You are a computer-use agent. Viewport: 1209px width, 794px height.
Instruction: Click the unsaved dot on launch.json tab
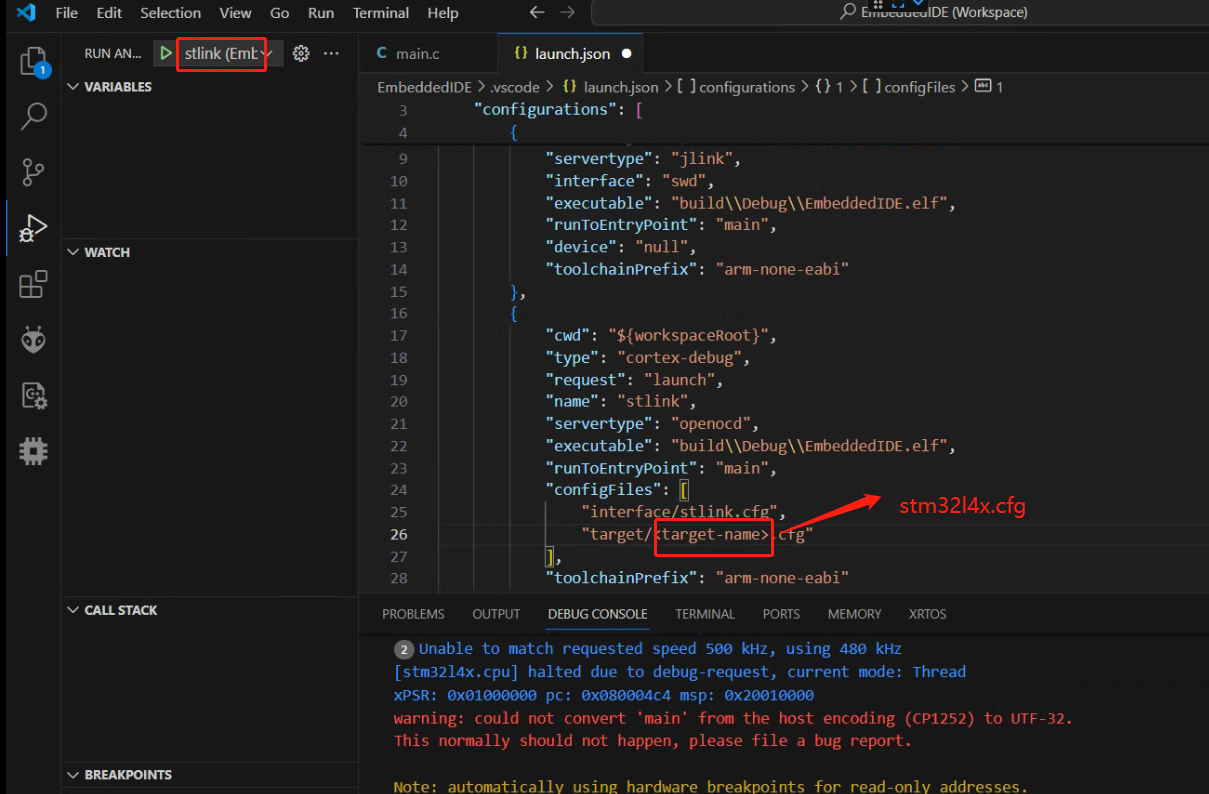point(626,53)
